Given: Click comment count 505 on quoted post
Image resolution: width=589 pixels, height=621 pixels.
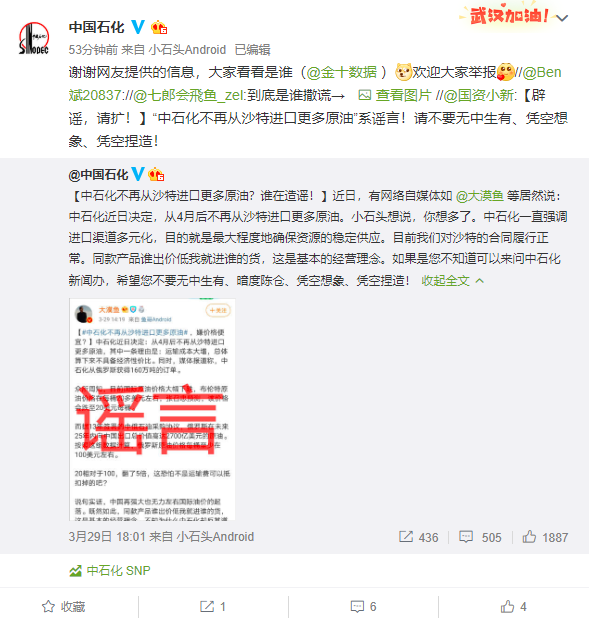Looking at the screenshot, I should pyautogui.click(x=480, y=537).
